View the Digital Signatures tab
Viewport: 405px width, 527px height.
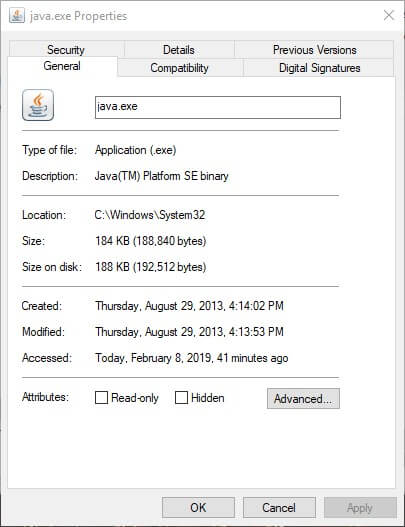pyautogui.click(x=319, y=68)
